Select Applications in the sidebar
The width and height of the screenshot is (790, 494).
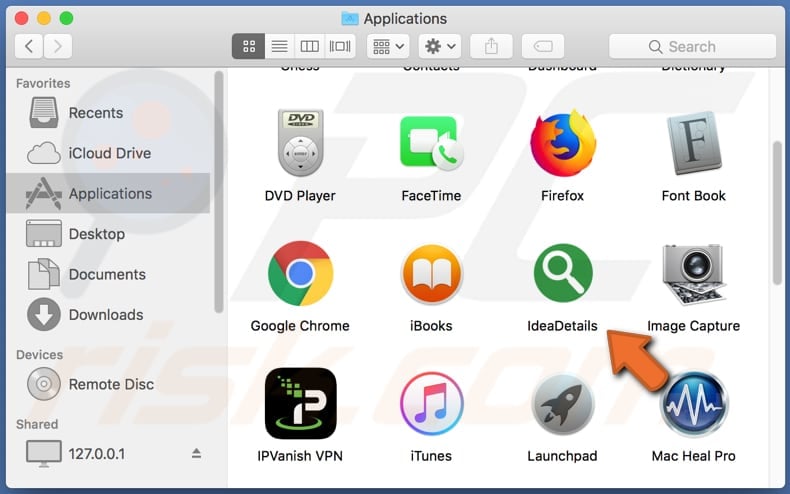coord(108,194)
